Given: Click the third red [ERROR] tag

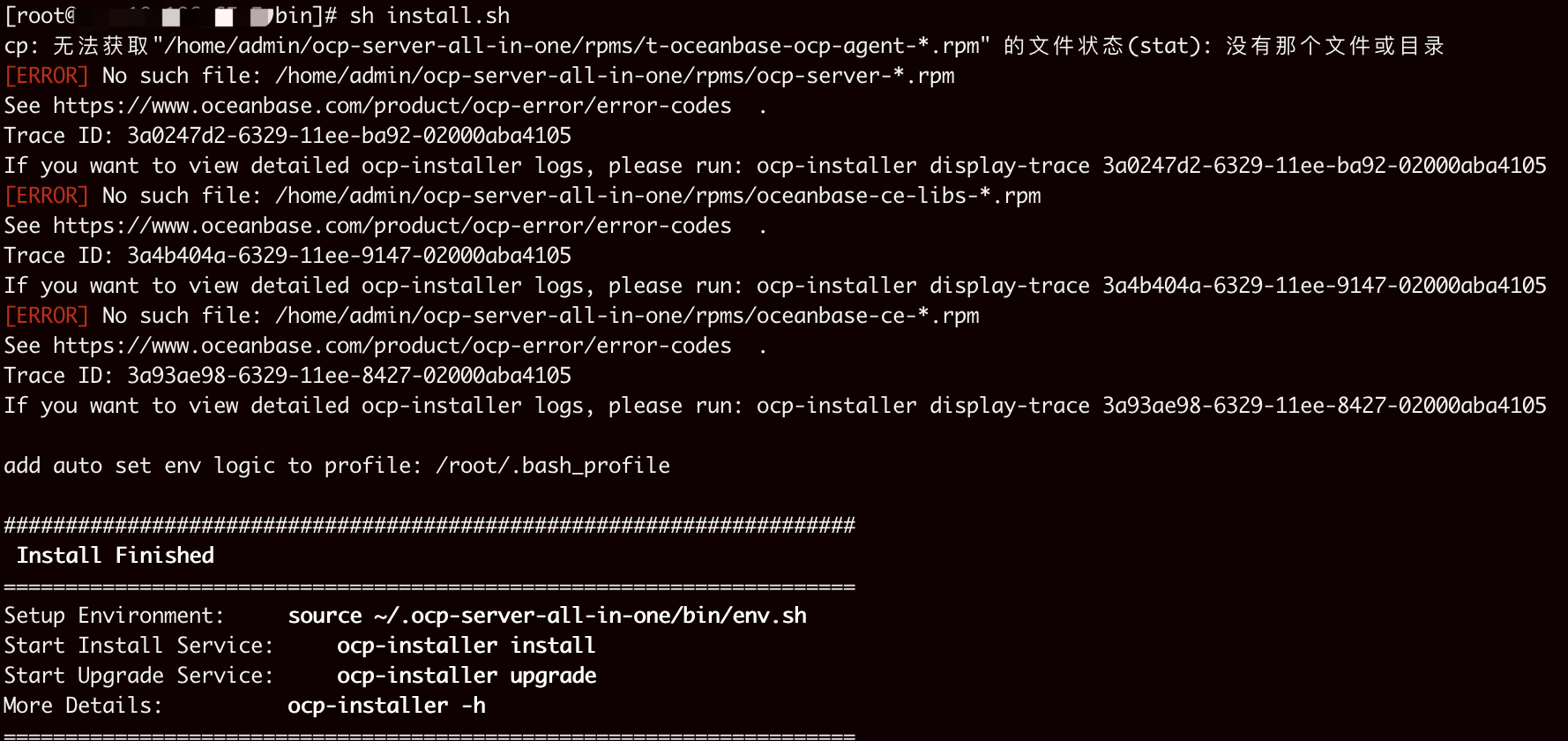Looking at the screenshot, I should (47, 316).
